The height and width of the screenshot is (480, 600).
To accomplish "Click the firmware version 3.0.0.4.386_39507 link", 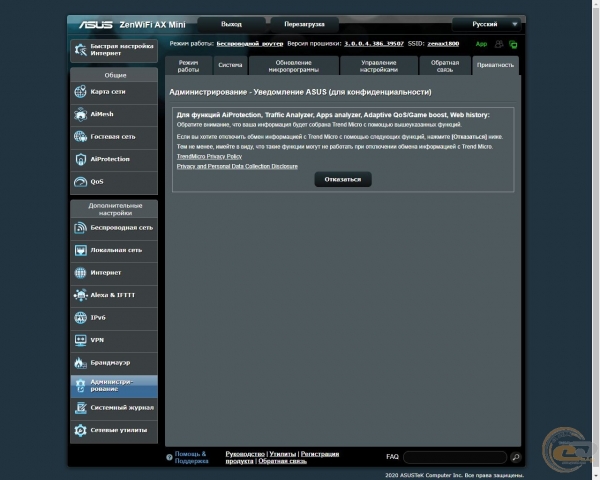I will pos(374,44).
